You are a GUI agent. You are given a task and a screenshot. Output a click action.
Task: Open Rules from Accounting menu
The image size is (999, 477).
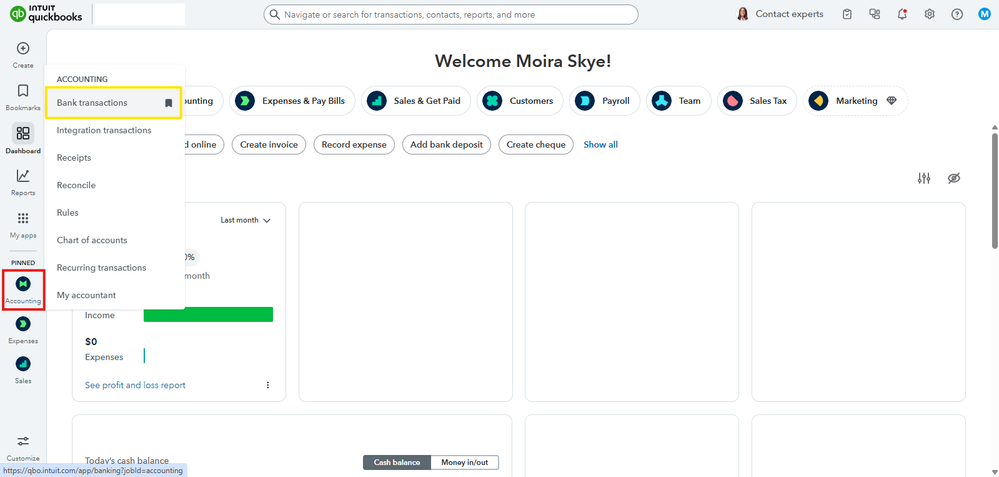[x=68, y=213]
